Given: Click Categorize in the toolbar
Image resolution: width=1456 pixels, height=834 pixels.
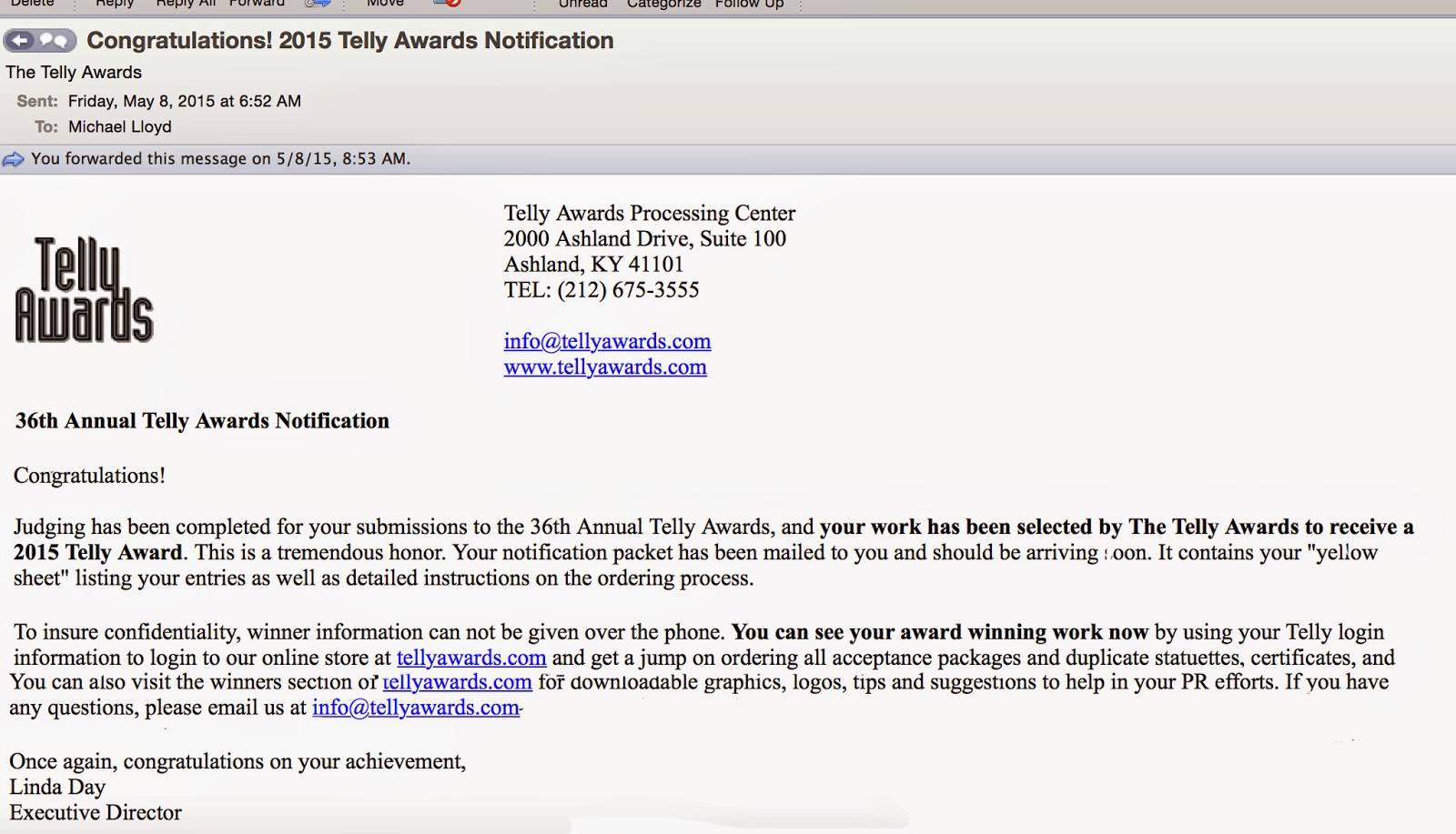Looking at the screenshot, I should click(x=664, y=4).
